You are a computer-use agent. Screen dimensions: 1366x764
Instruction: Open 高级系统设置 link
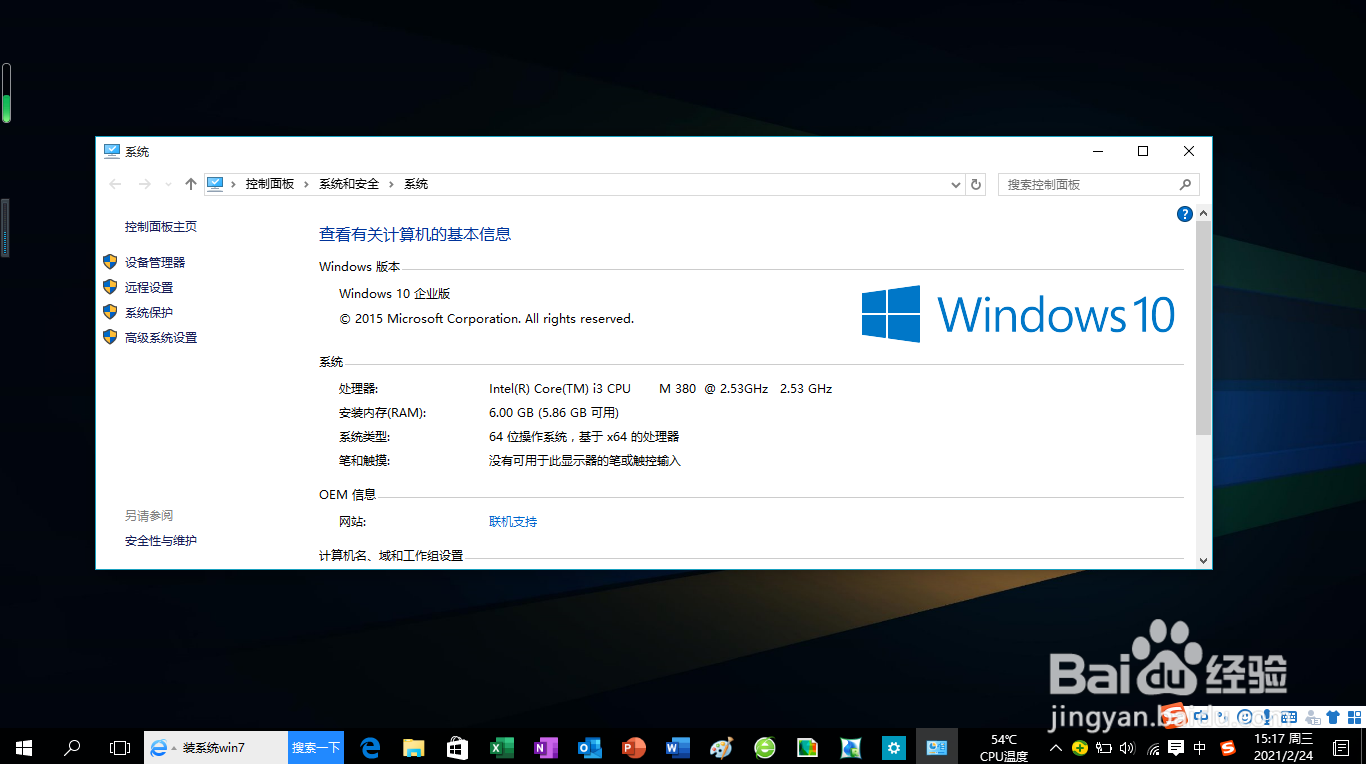click(x=161, y=338)
